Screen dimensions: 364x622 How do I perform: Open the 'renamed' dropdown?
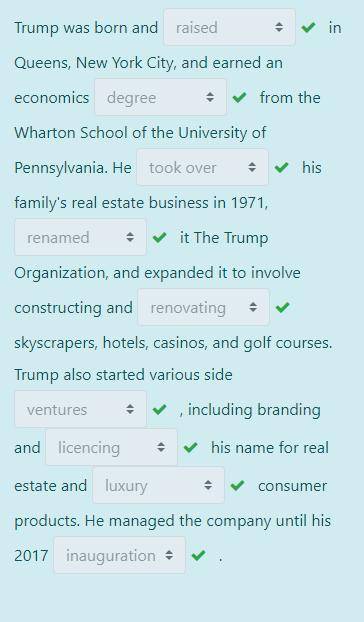point(80,237)
